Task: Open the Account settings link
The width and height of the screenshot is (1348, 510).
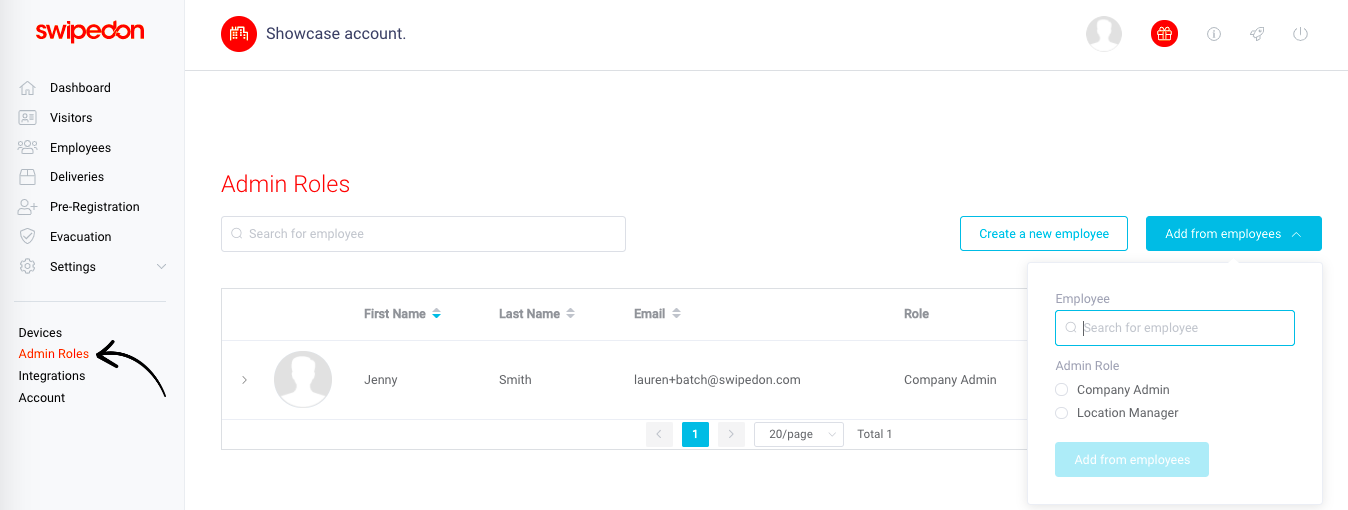Action: tap(42, 398)
